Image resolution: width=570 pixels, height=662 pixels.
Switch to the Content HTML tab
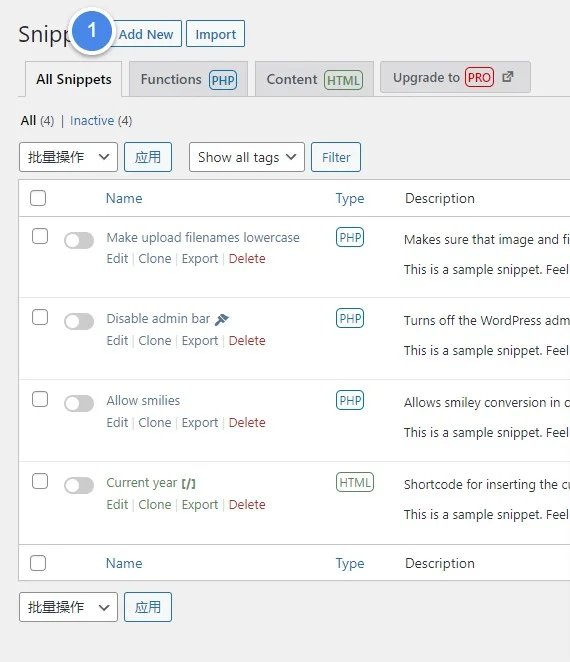tap(315, 79)
